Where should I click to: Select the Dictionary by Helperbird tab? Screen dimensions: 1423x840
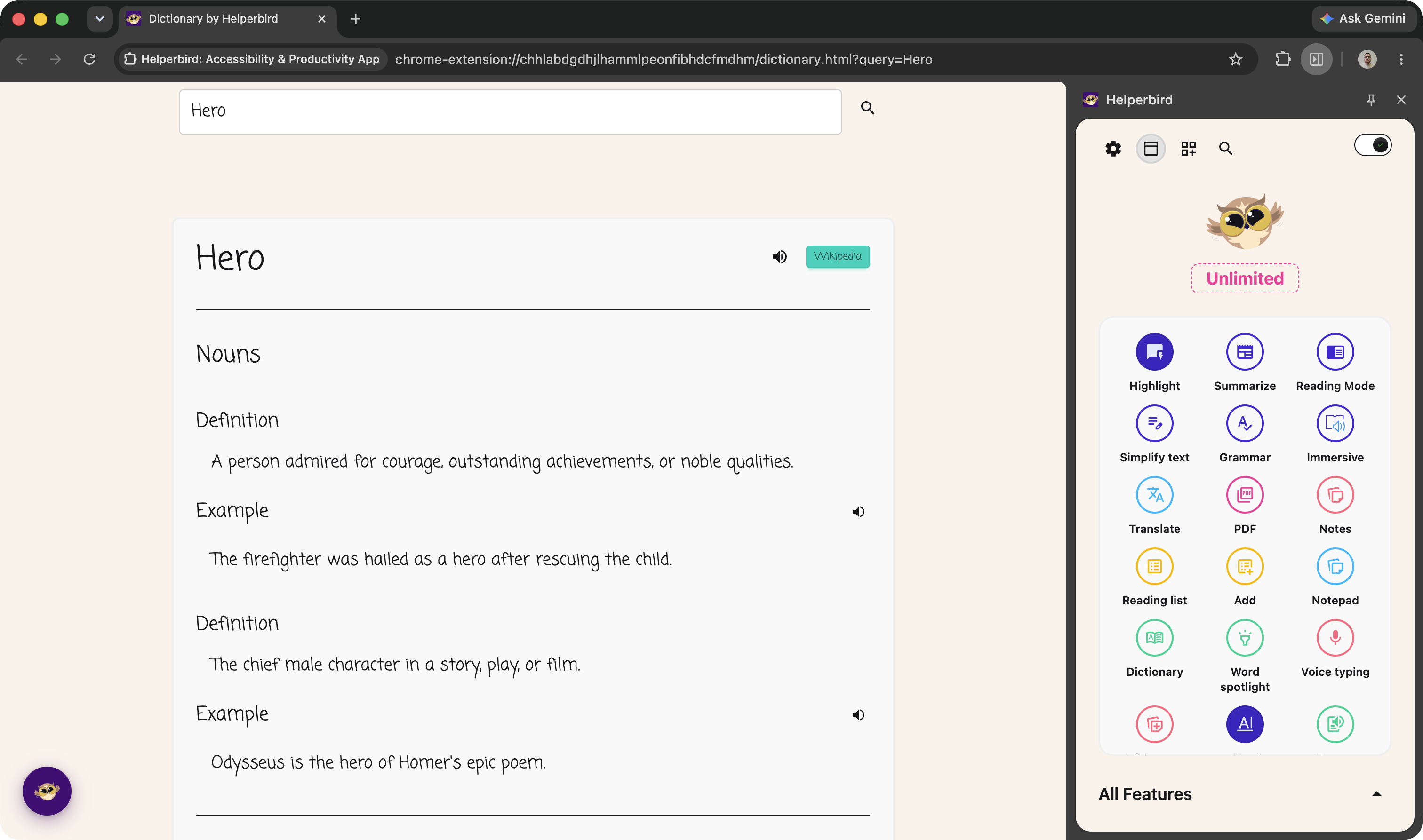pos(226,19)
